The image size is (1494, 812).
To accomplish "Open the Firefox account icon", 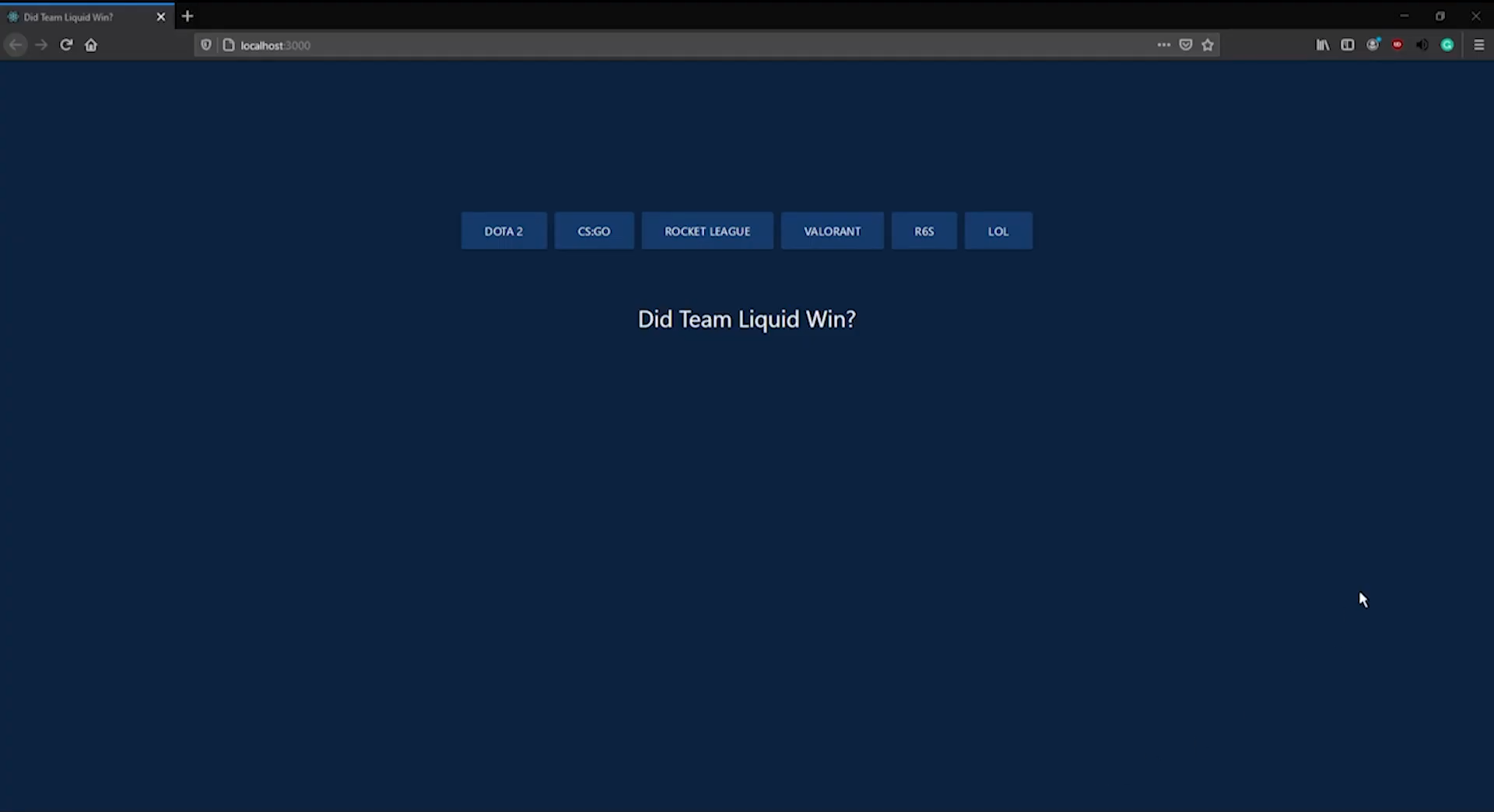I will 1373,45.
